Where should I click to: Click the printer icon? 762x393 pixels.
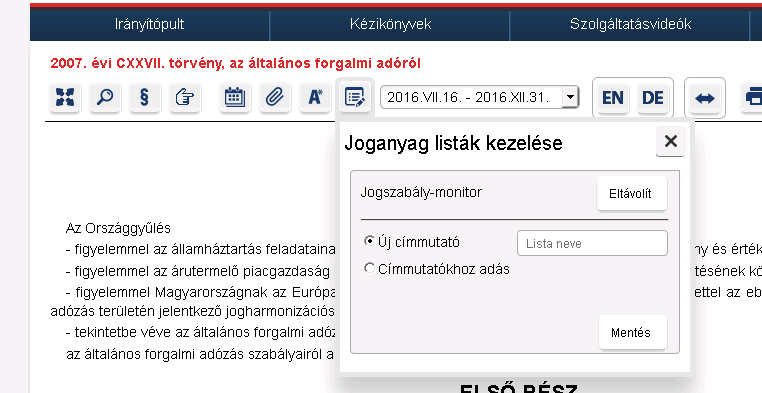752,97
